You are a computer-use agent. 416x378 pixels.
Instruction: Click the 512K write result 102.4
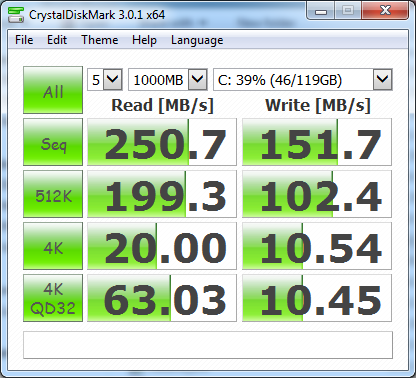tap(317, 194)
